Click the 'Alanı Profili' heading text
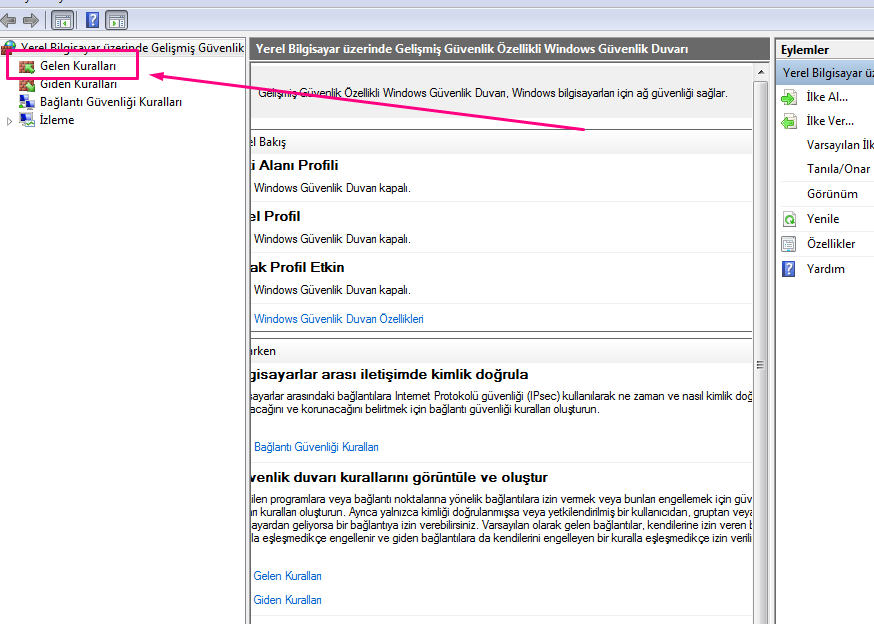The height and width of the screenshot is (624, 874). pos(298,166)
